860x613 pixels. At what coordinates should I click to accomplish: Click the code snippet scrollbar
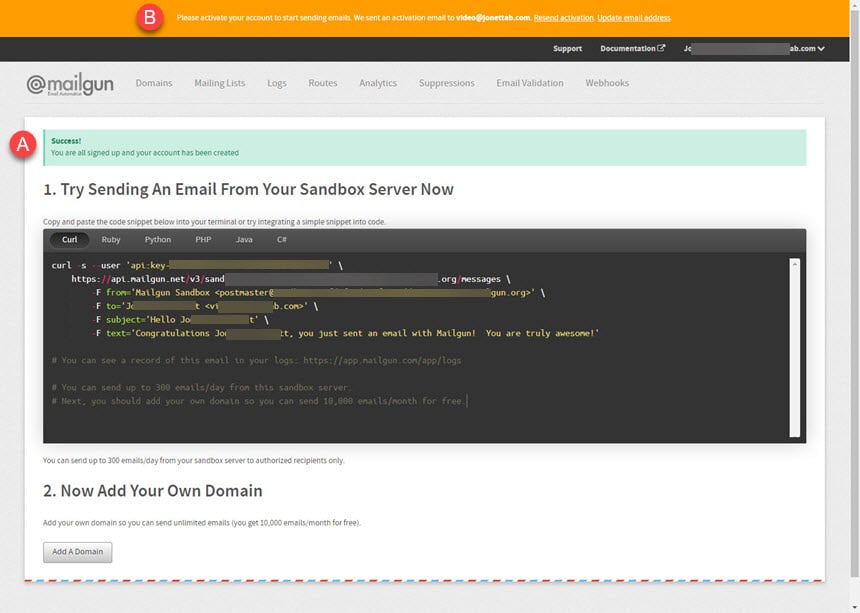pyautogui.click(x=795, y=348)
